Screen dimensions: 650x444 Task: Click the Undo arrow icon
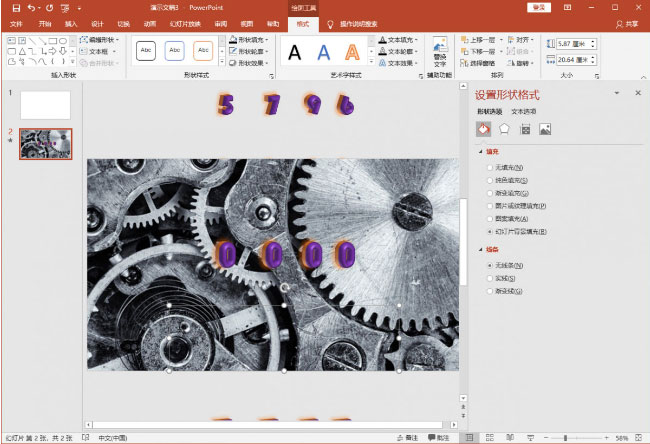[33, 7]
